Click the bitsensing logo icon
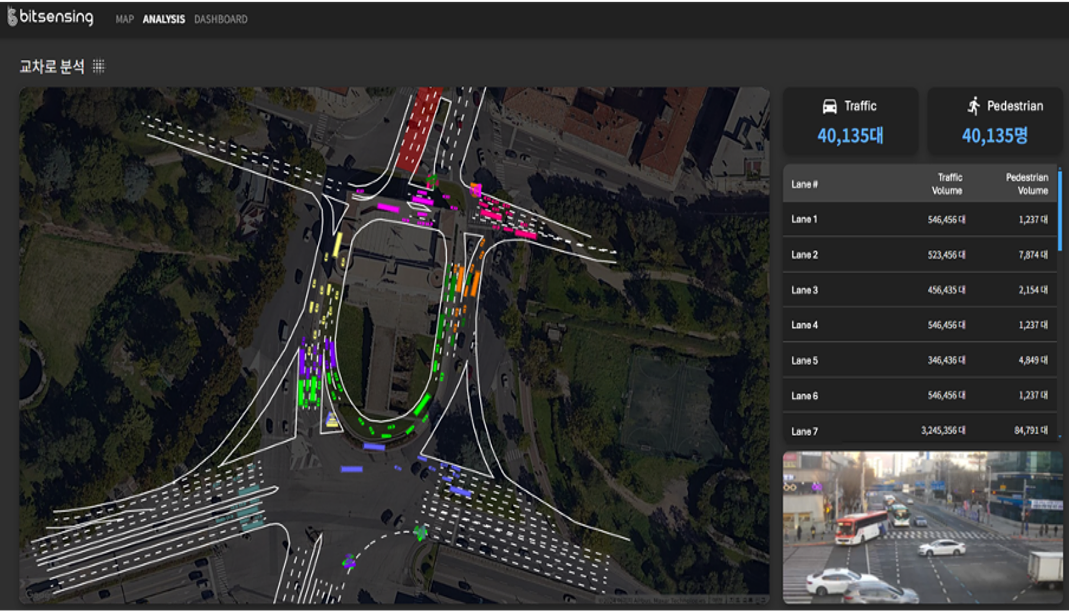 13,18
